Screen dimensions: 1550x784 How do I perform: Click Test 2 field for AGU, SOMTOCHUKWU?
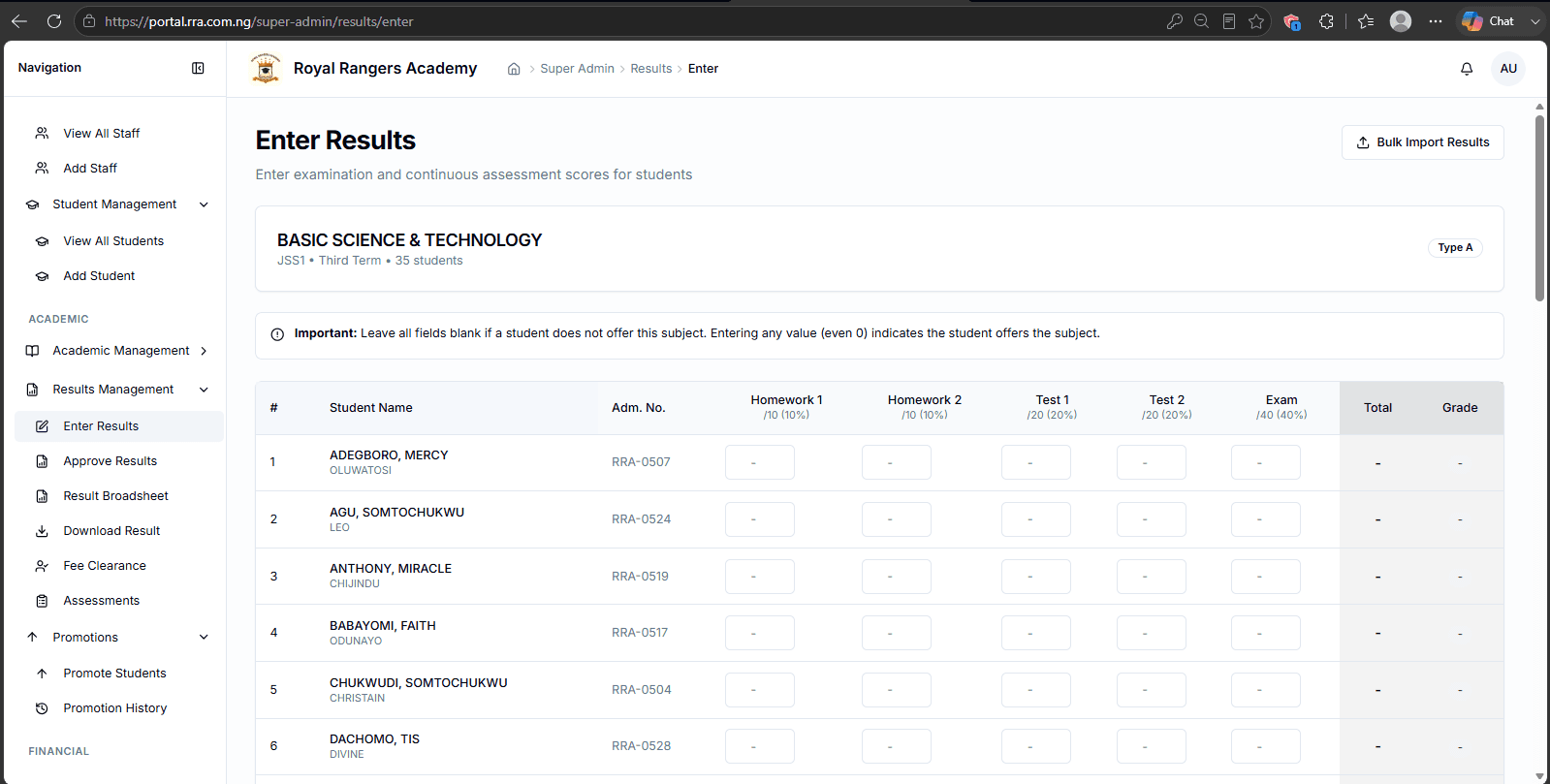point(1151,519)
